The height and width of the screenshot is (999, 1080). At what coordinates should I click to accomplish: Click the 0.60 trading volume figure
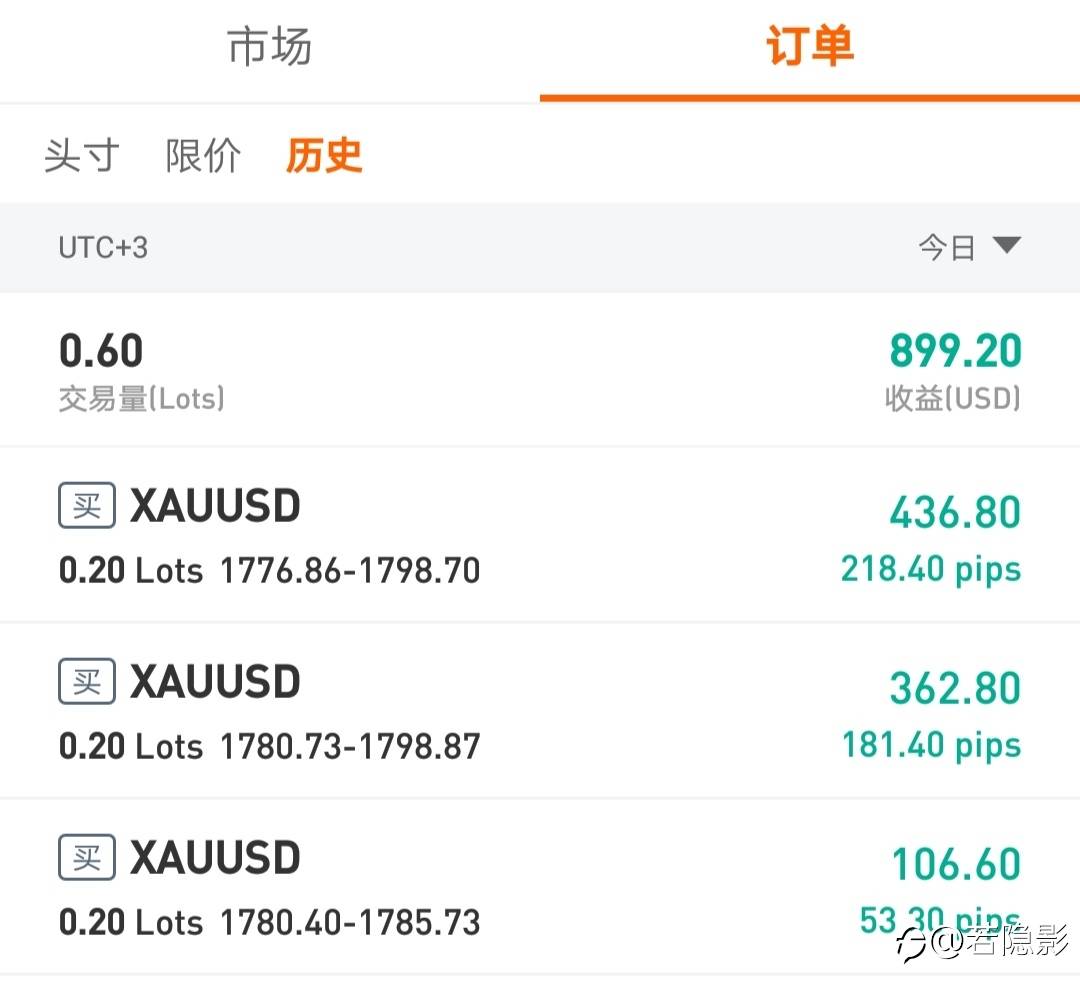click(101, 351)
